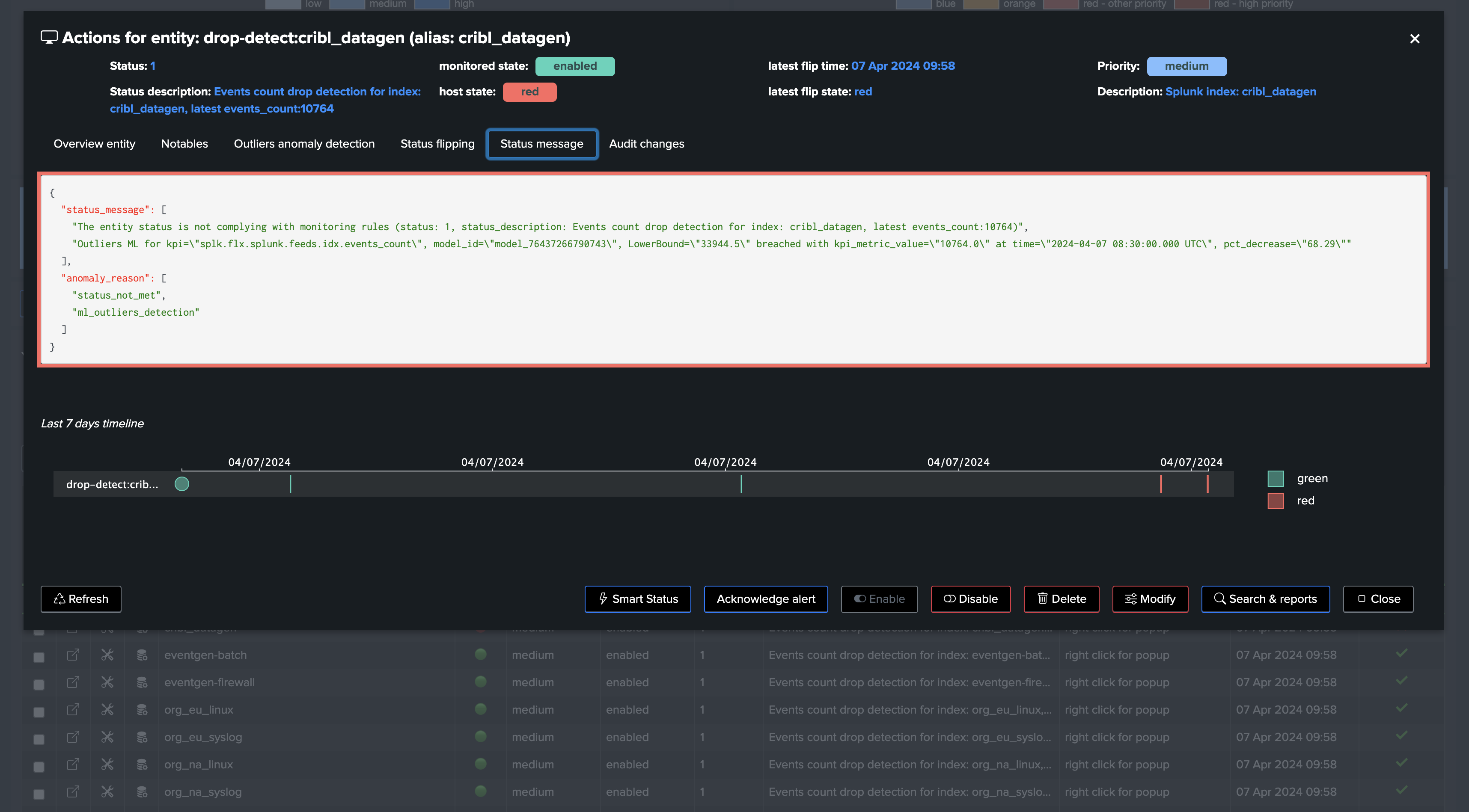Click the enabled monitored state badge
1469x812 pixels.
575,66
